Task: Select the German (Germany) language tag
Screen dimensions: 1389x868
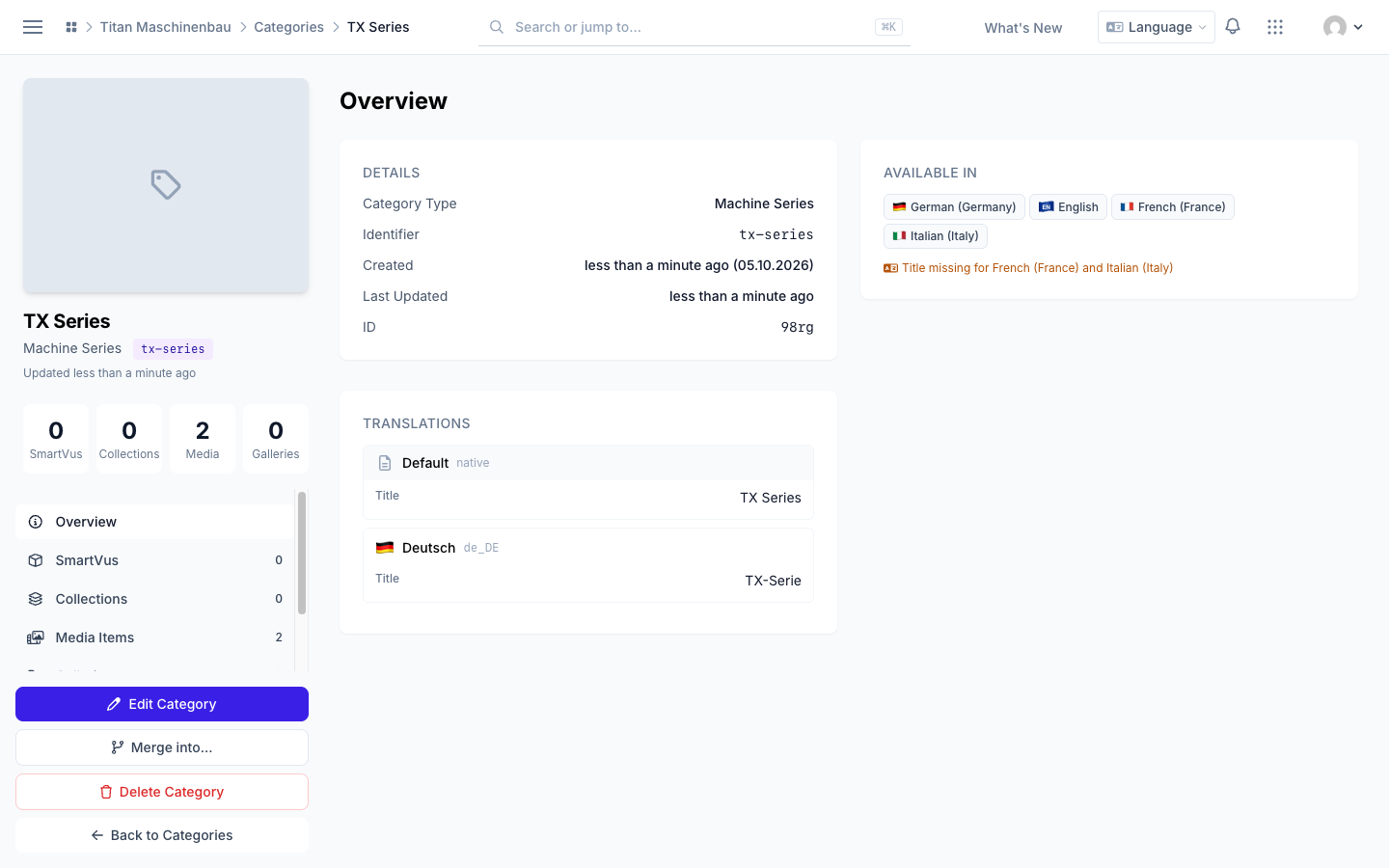Action: (954, 207)
